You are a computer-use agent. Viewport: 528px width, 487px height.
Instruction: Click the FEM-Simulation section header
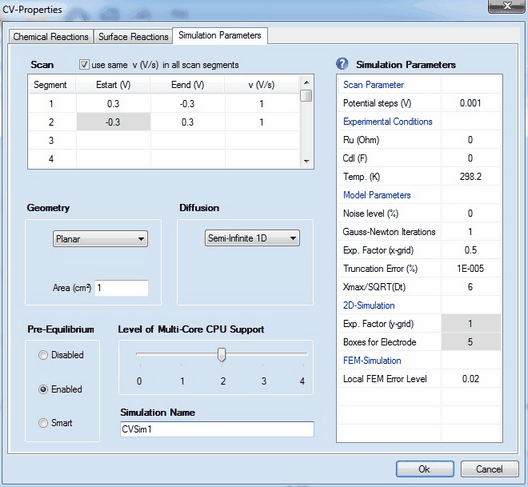[372, 361]
